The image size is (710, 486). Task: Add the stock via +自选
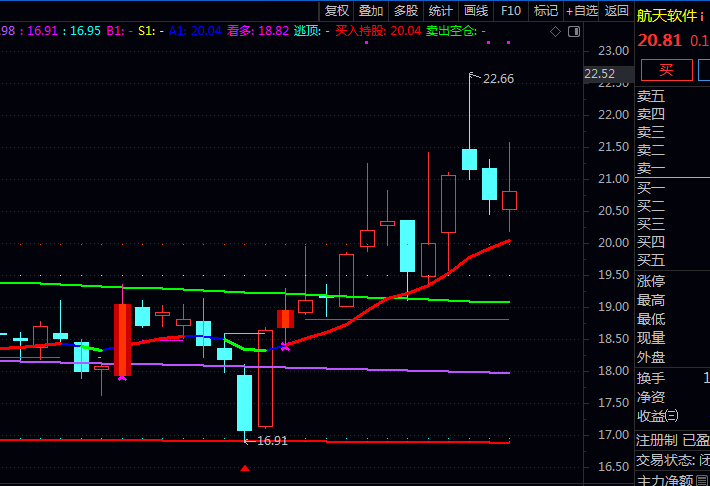click(581, 11)
